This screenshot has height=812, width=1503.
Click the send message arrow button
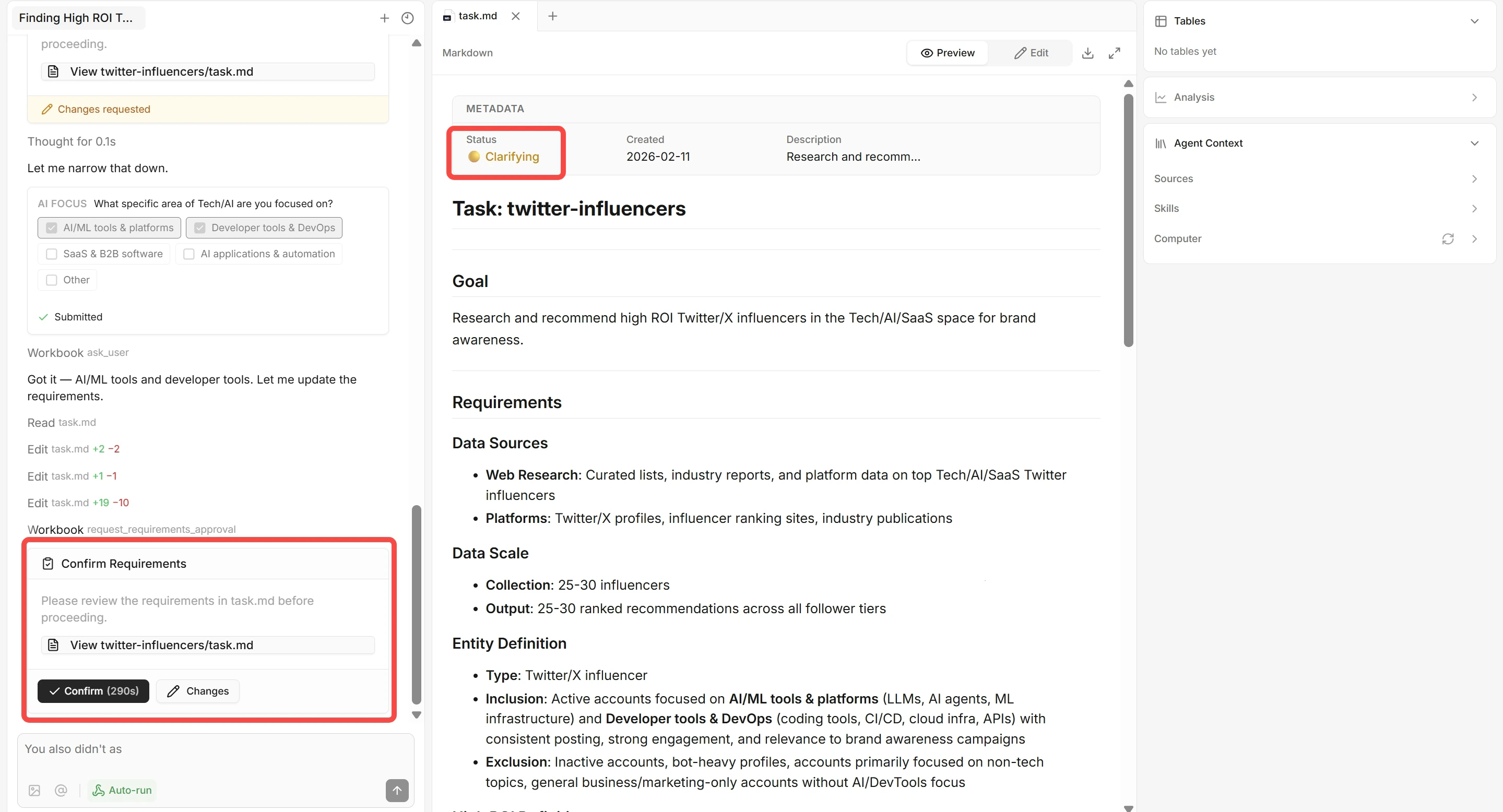click(397, 790)
